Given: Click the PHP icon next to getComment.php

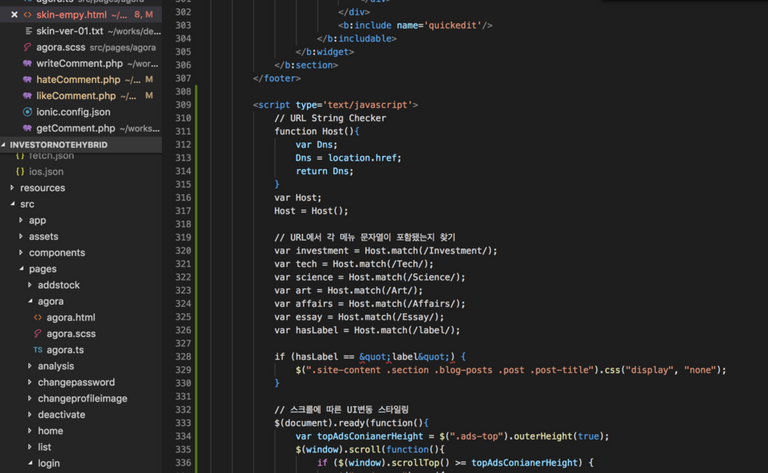Looking at the screenshot, I should coord(27,128).
